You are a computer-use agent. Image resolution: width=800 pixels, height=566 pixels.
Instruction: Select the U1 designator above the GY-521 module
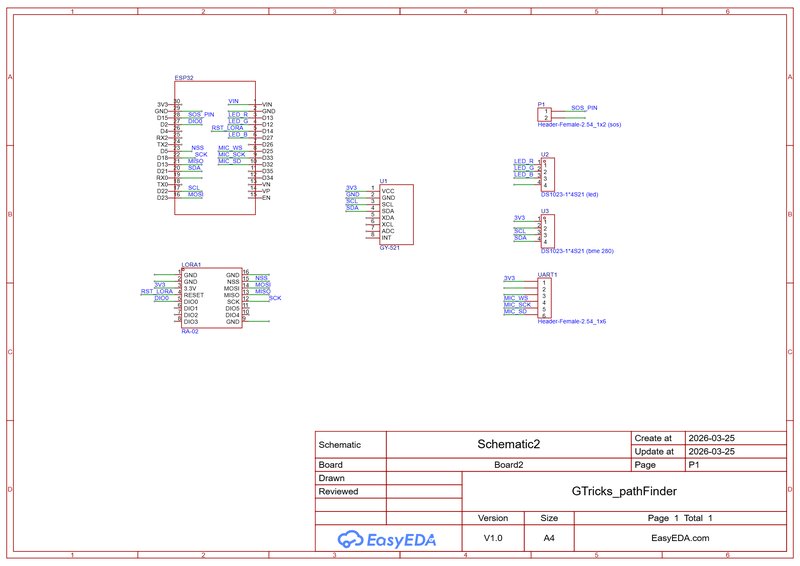(x=383, y=181)
